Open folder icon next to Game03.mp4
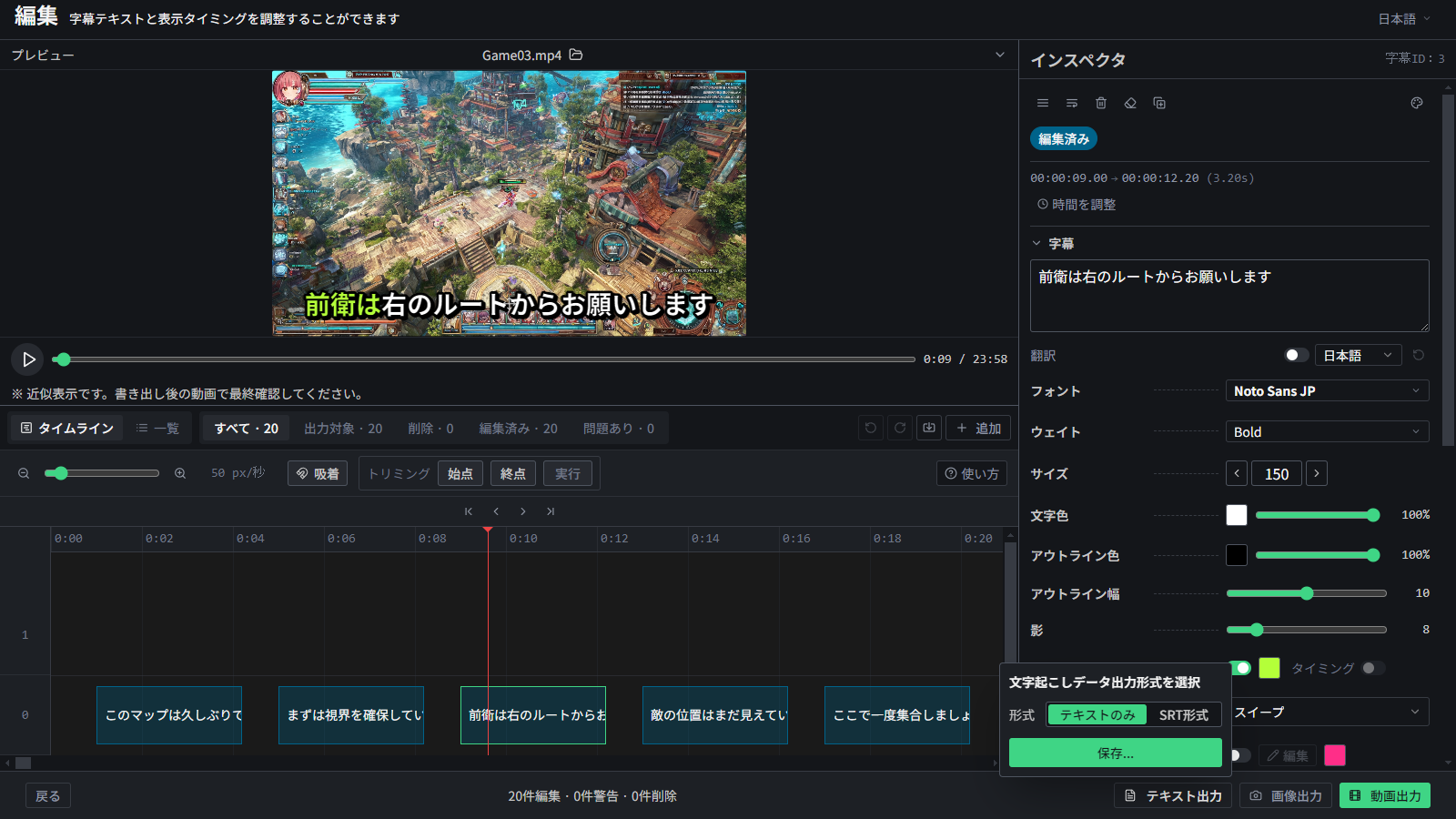The width and height of the screenshot is (1456, 819). [576, 55]
